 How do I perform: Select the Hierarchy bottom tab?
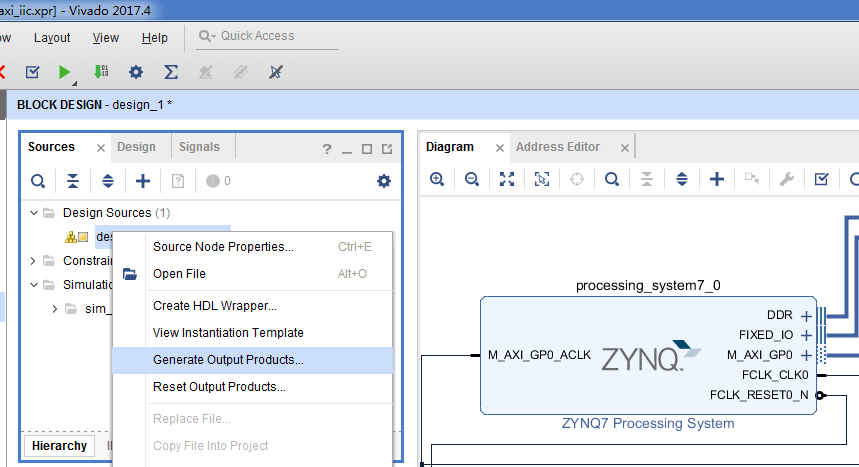tap(59, 446)
